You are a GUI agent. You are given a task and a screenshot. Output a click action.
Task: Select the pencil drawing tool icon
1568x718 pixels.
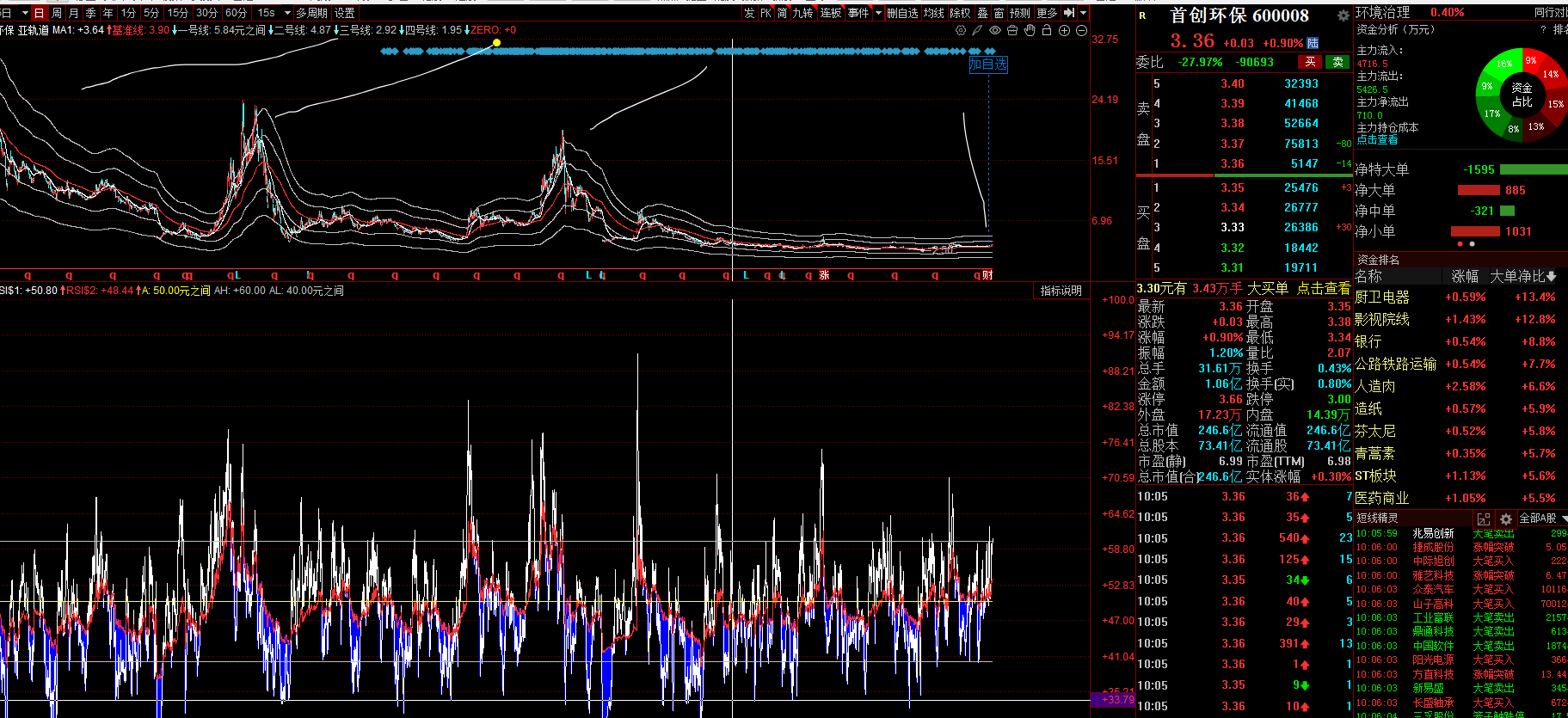[x=977, y=30]
